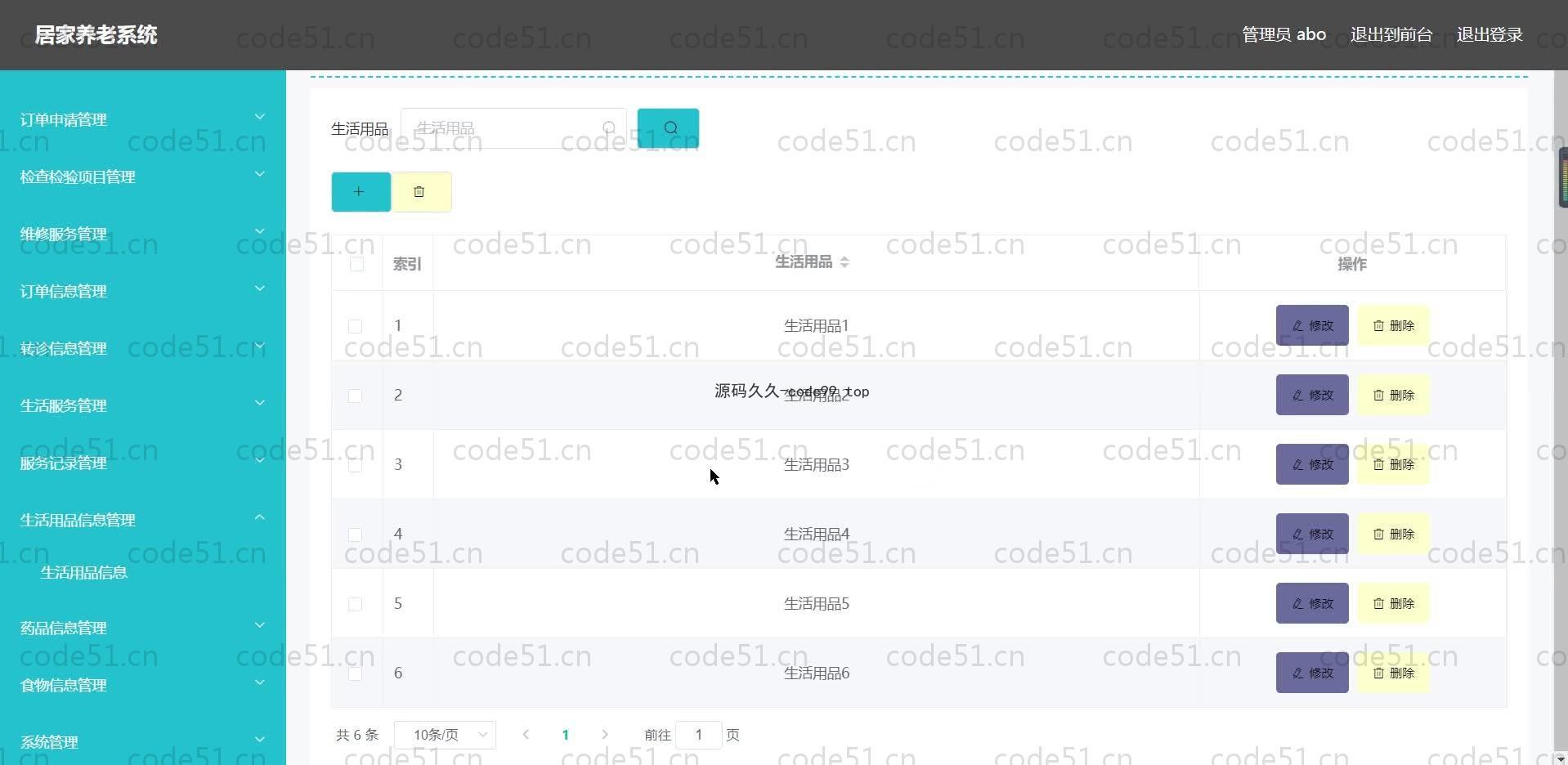Click the 生活用品1 table cell
This screenshot has height=765, width=1568.
pyautogui.click(x=816, y=325)
